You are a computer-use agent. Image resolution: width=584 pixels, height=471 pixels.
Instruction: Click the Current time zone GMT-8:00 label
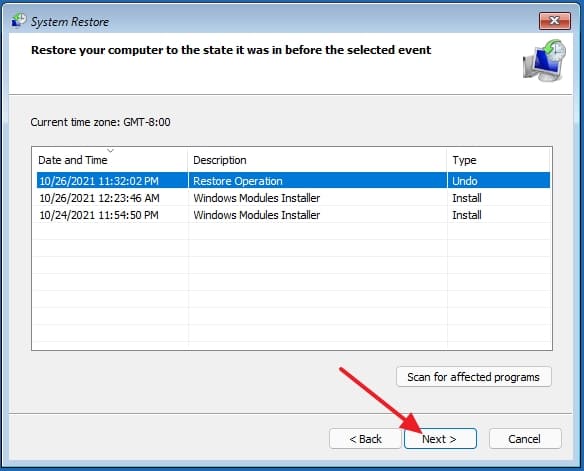click(101, 122)
